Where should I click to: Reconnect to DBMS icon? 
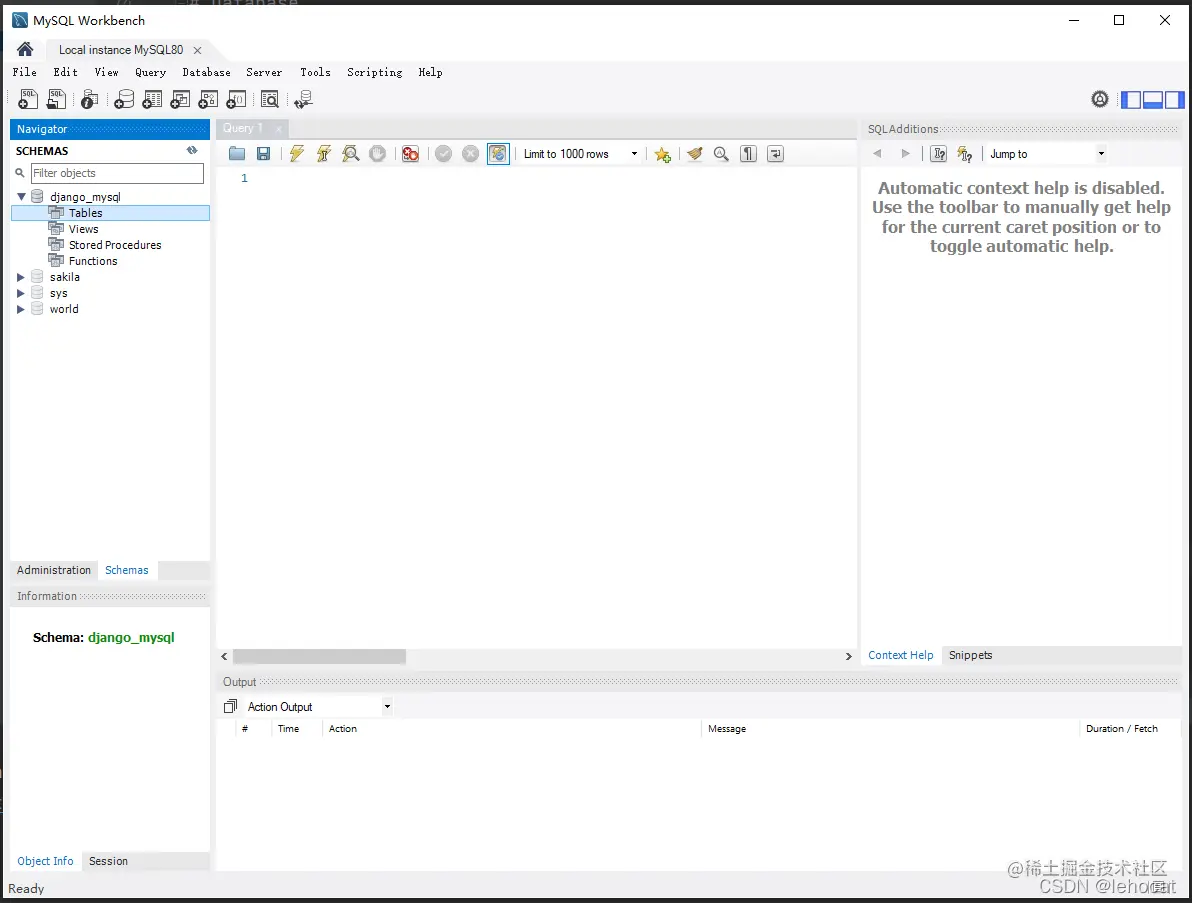[x=303, y=99]
